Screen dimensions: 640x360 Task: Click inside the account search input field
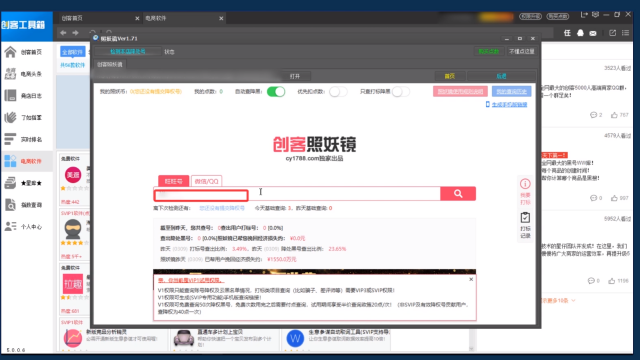click(x=297, y=194)
